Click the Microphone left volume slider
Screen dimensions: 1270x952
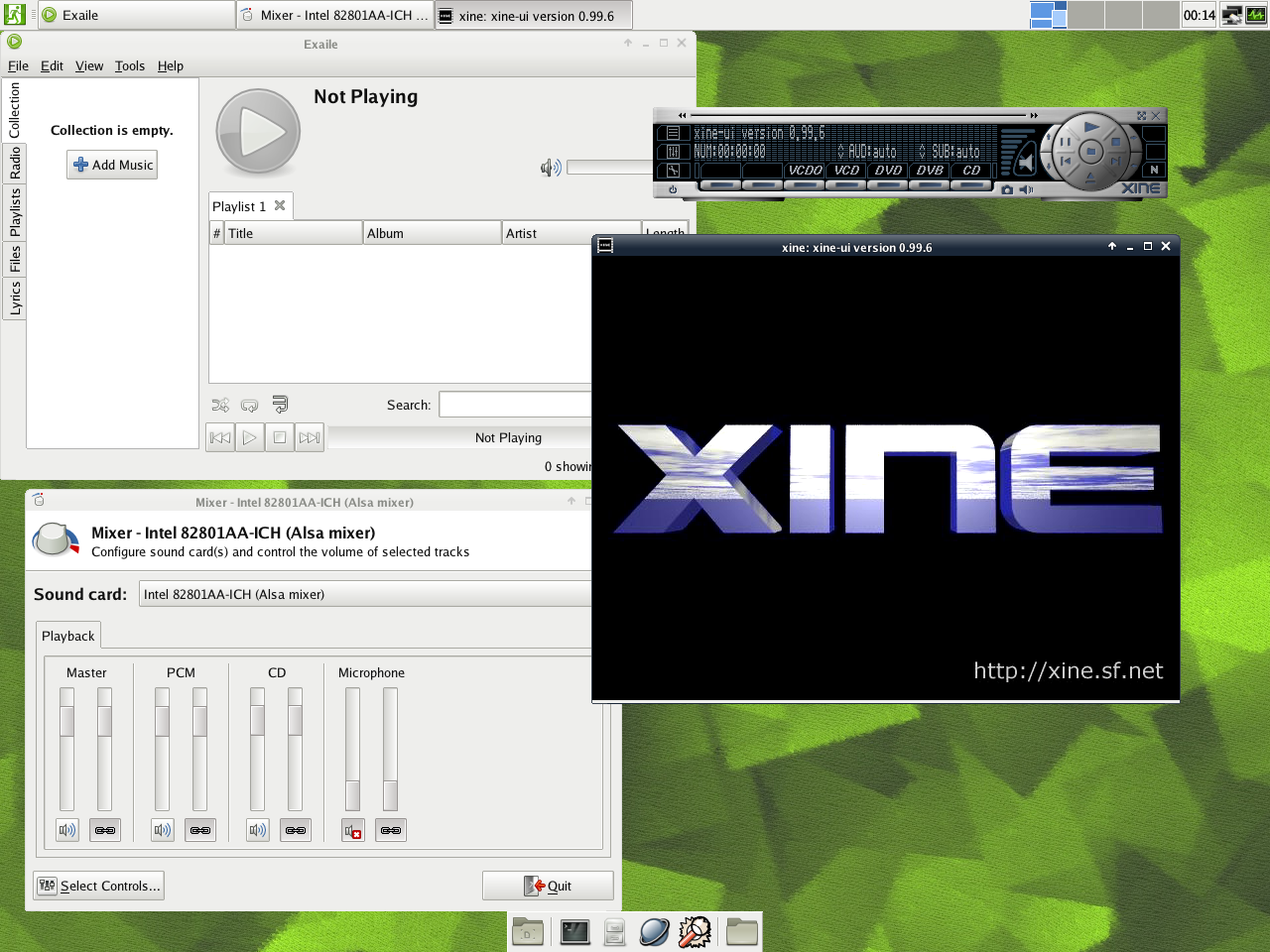[353, 749]
